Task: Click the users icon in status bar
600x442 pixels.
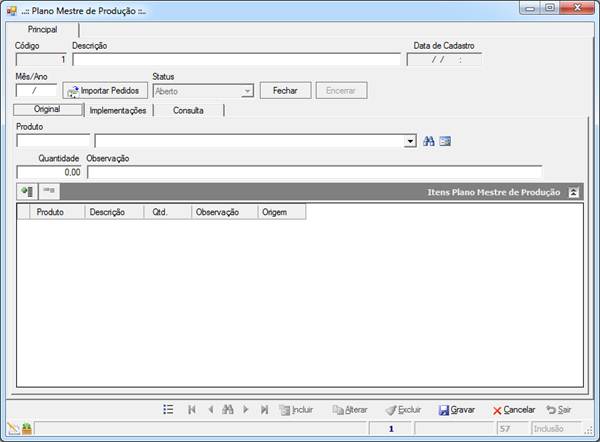Action: point(27,428)
